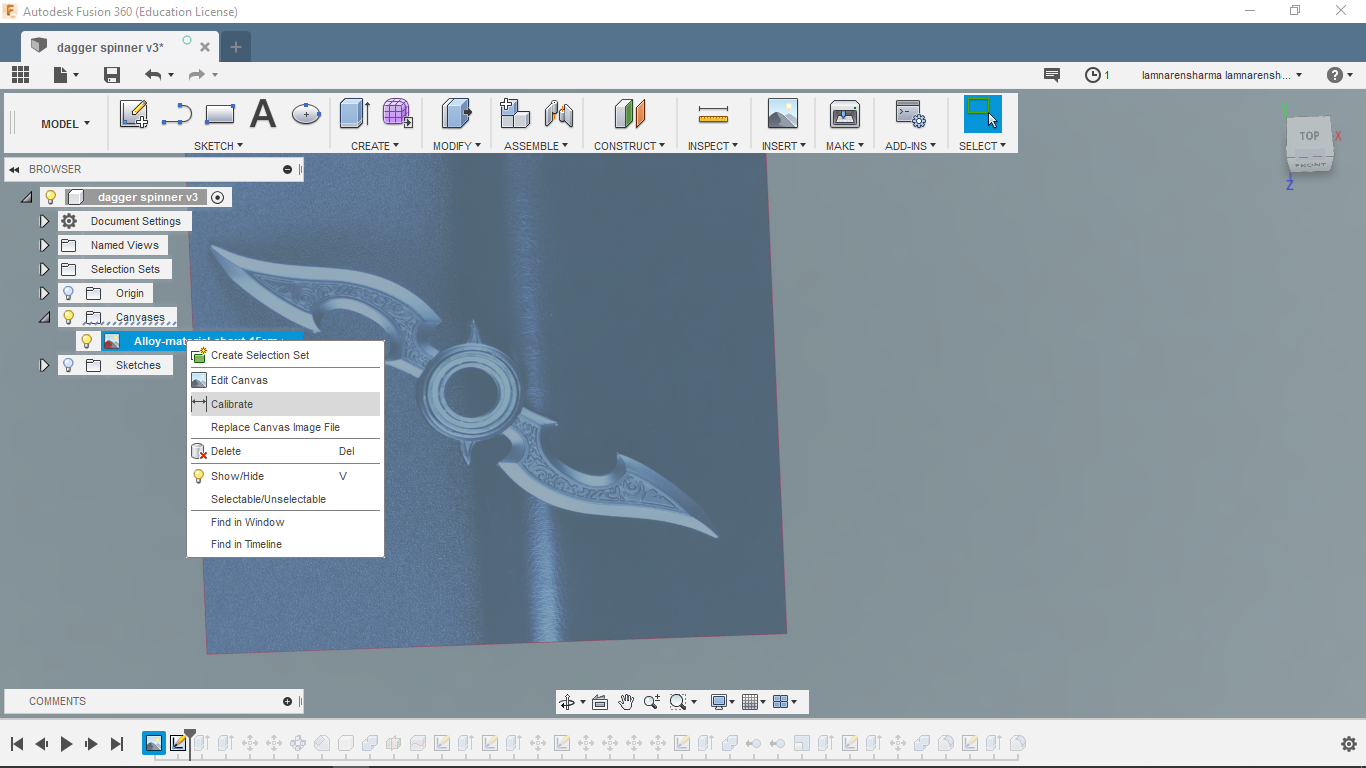Open the 3D Print make tool
The image size is (1366, 768).
pos(845,114)
